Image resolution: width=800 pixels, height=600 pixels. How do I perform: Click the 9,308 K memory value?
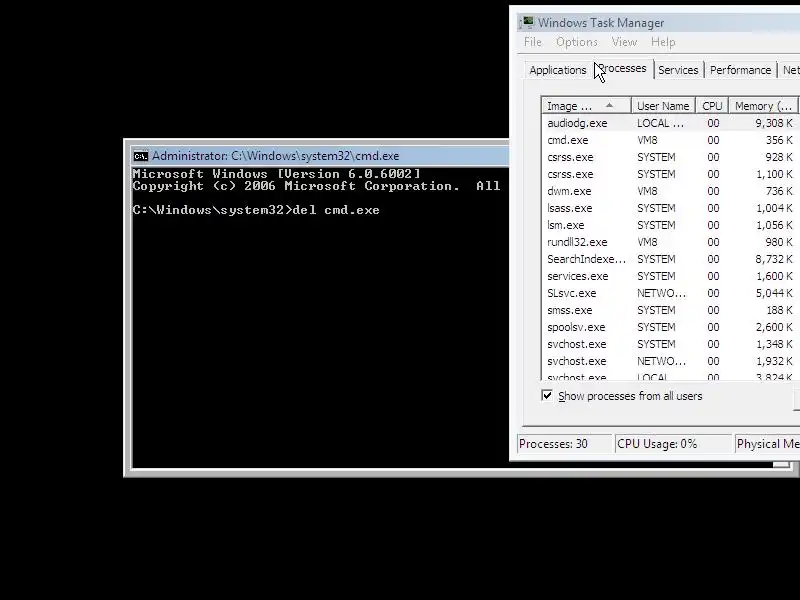pyautogui.click(x=774, y=123)
